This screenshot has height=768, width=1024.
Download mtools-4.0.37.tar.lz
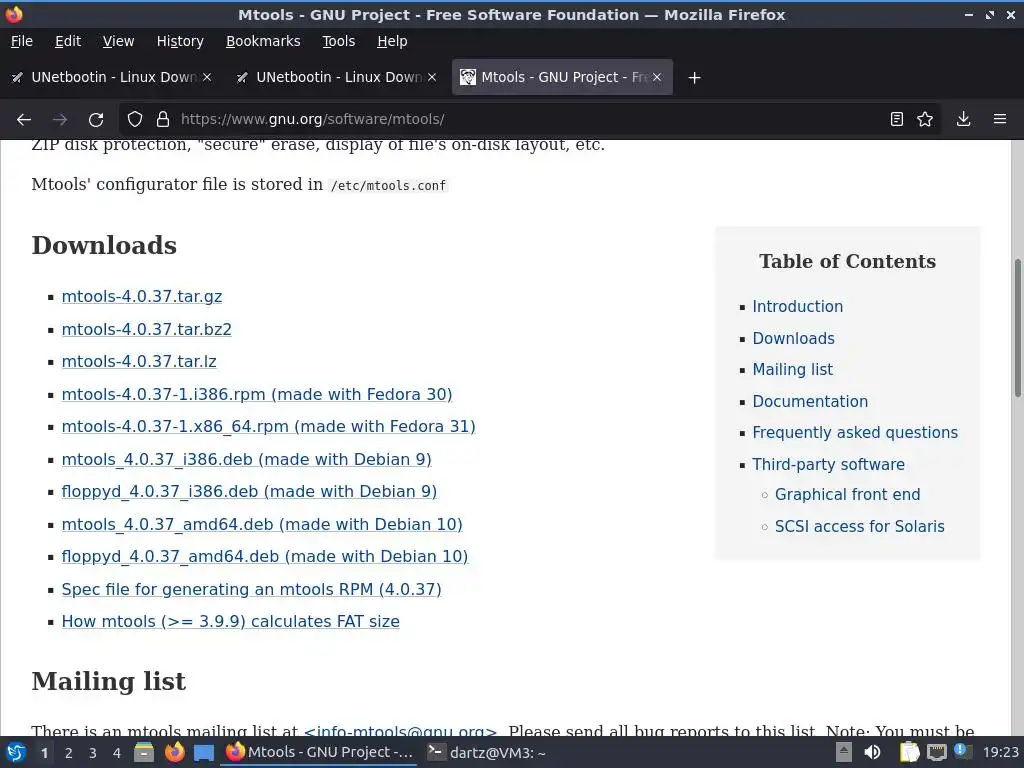[139, 361]
